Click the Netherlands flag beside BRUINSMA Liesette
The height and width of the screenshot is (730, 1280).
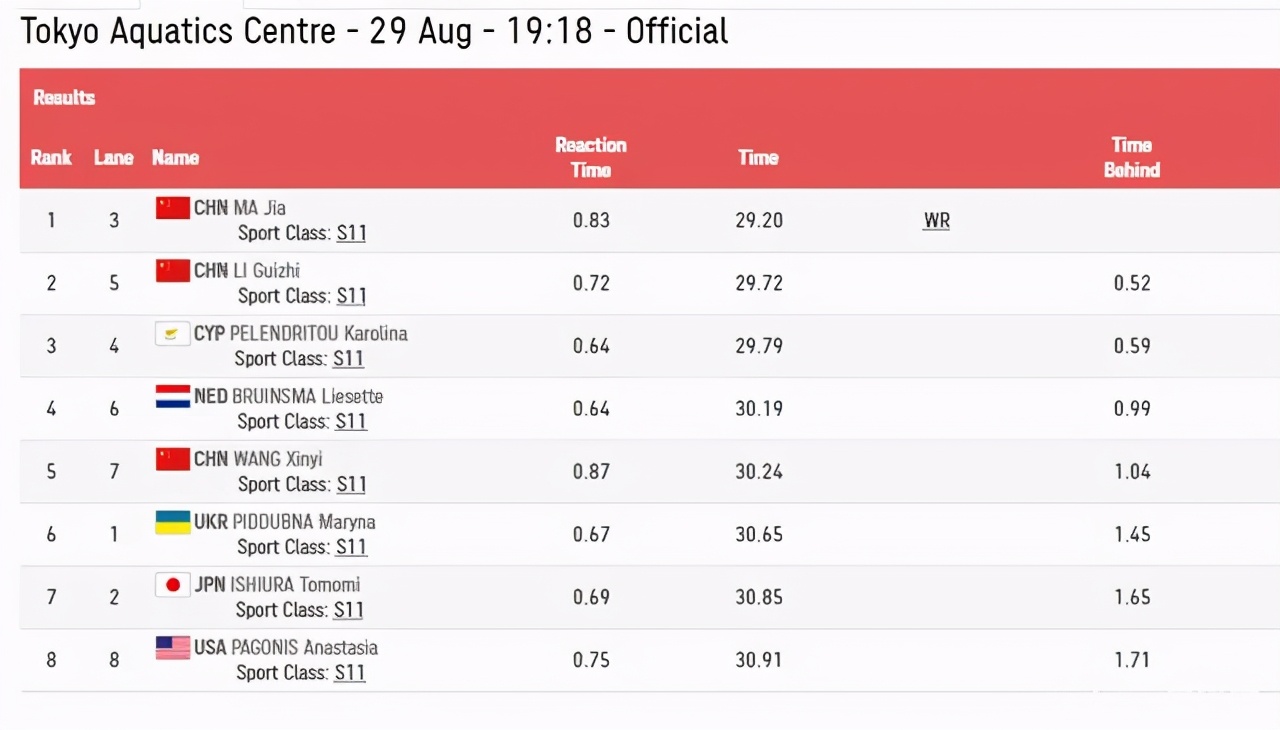click(172, 396)
